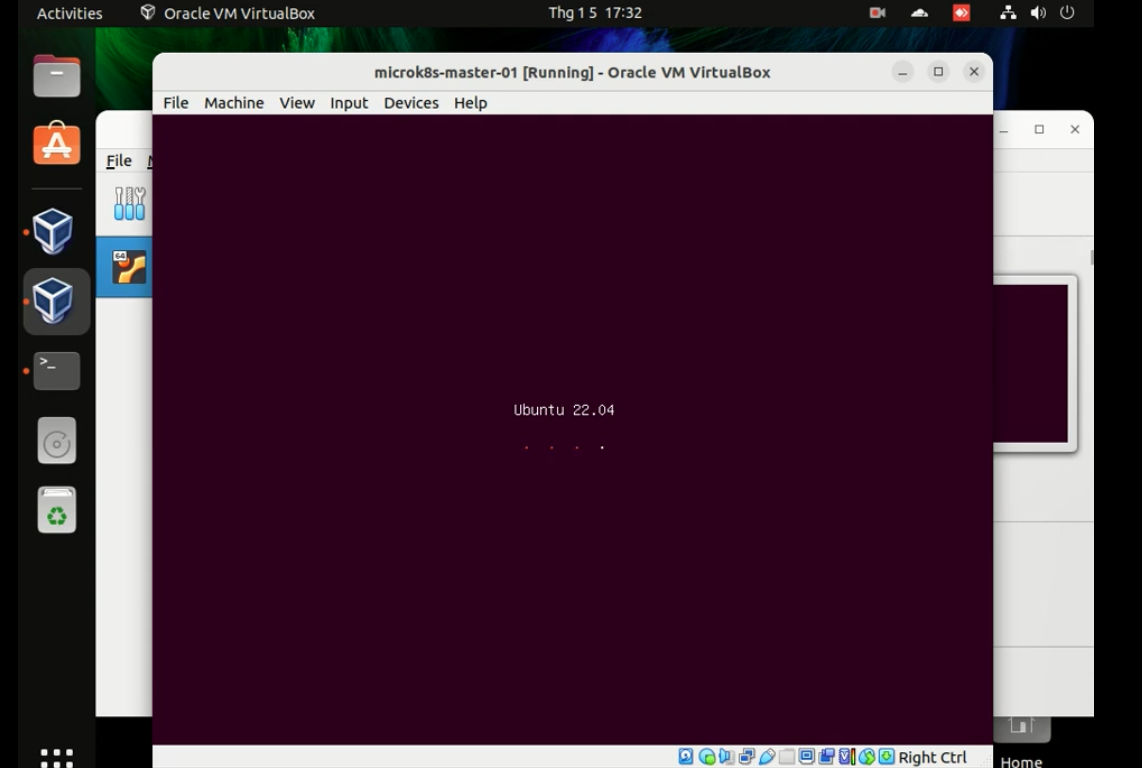Click the recording status icon in the status bar
The height and width of the screenshot is (768, 1142).
coord(826,757)
